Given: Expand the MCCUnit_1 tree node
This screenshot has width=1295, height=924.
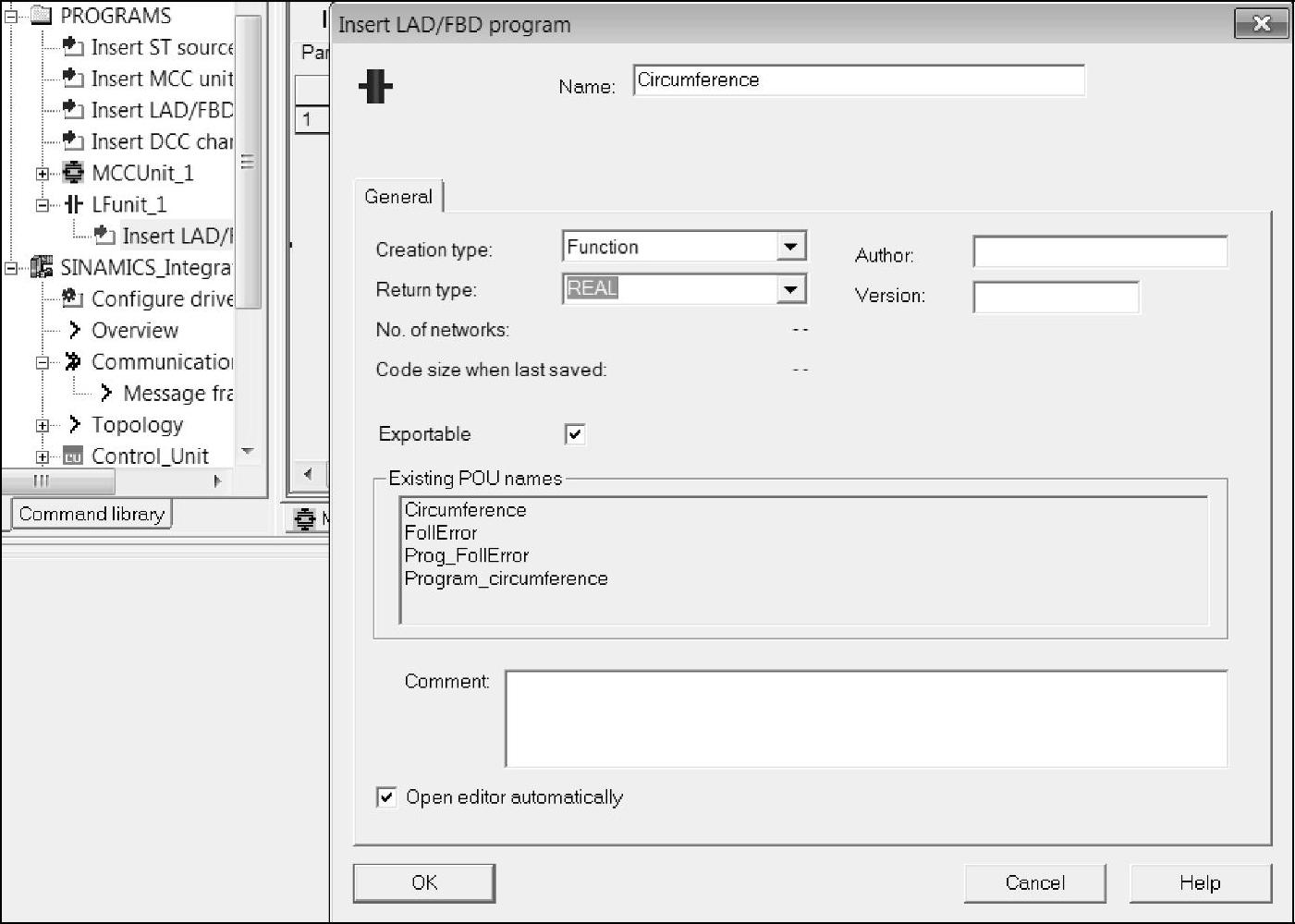Looking at the screenshot, I should (x=43, y=174).
